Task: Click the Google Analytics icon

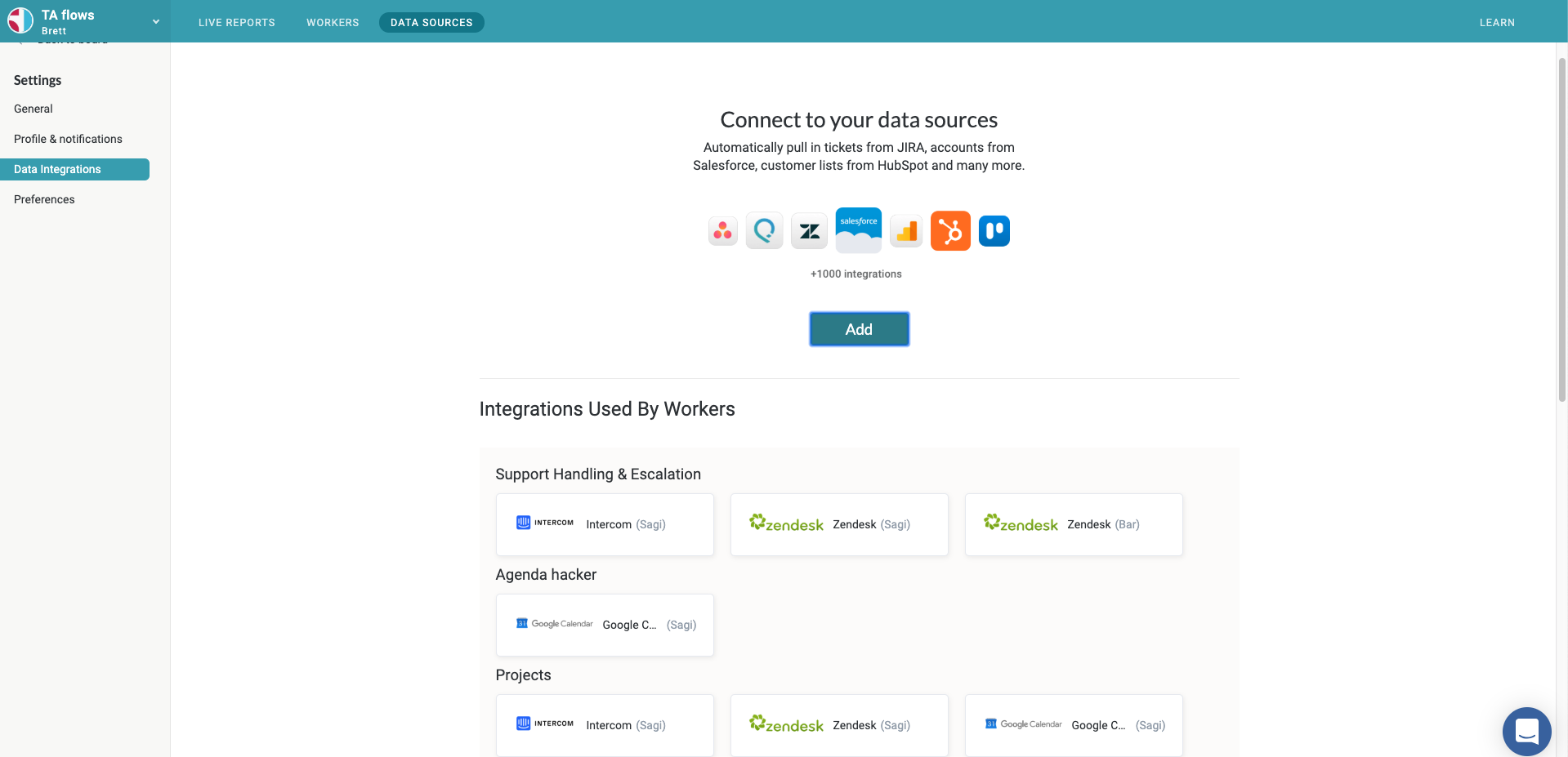Action: (906, 231)
